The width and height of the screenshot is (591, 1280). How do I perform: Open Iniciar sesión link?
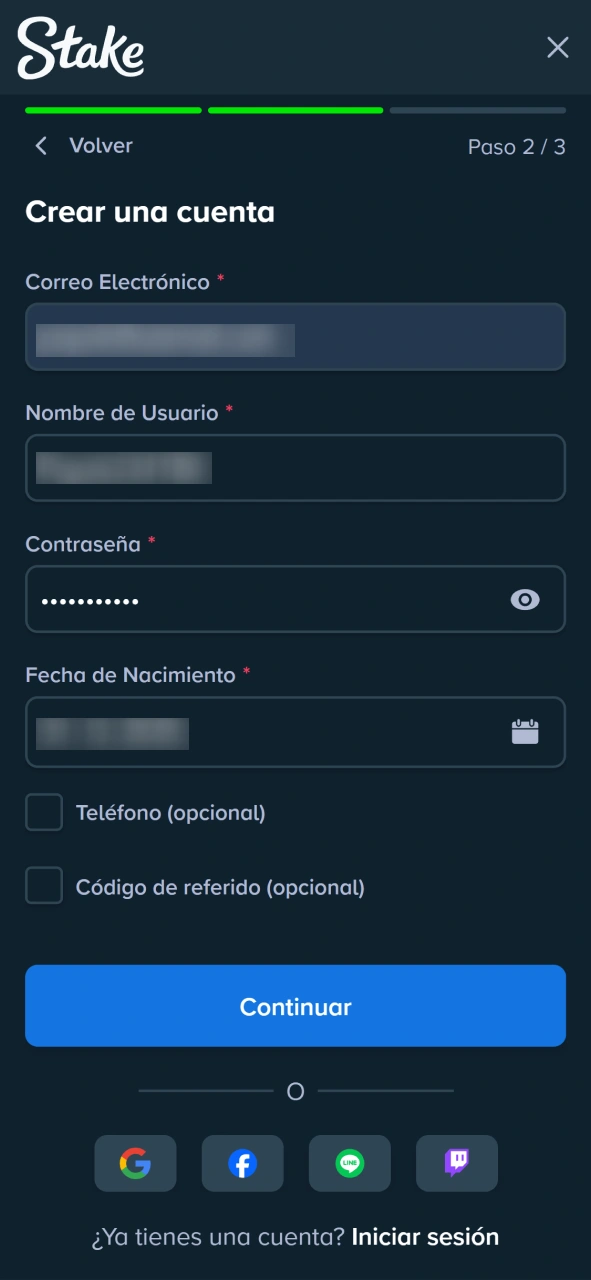pos(424,1237)
